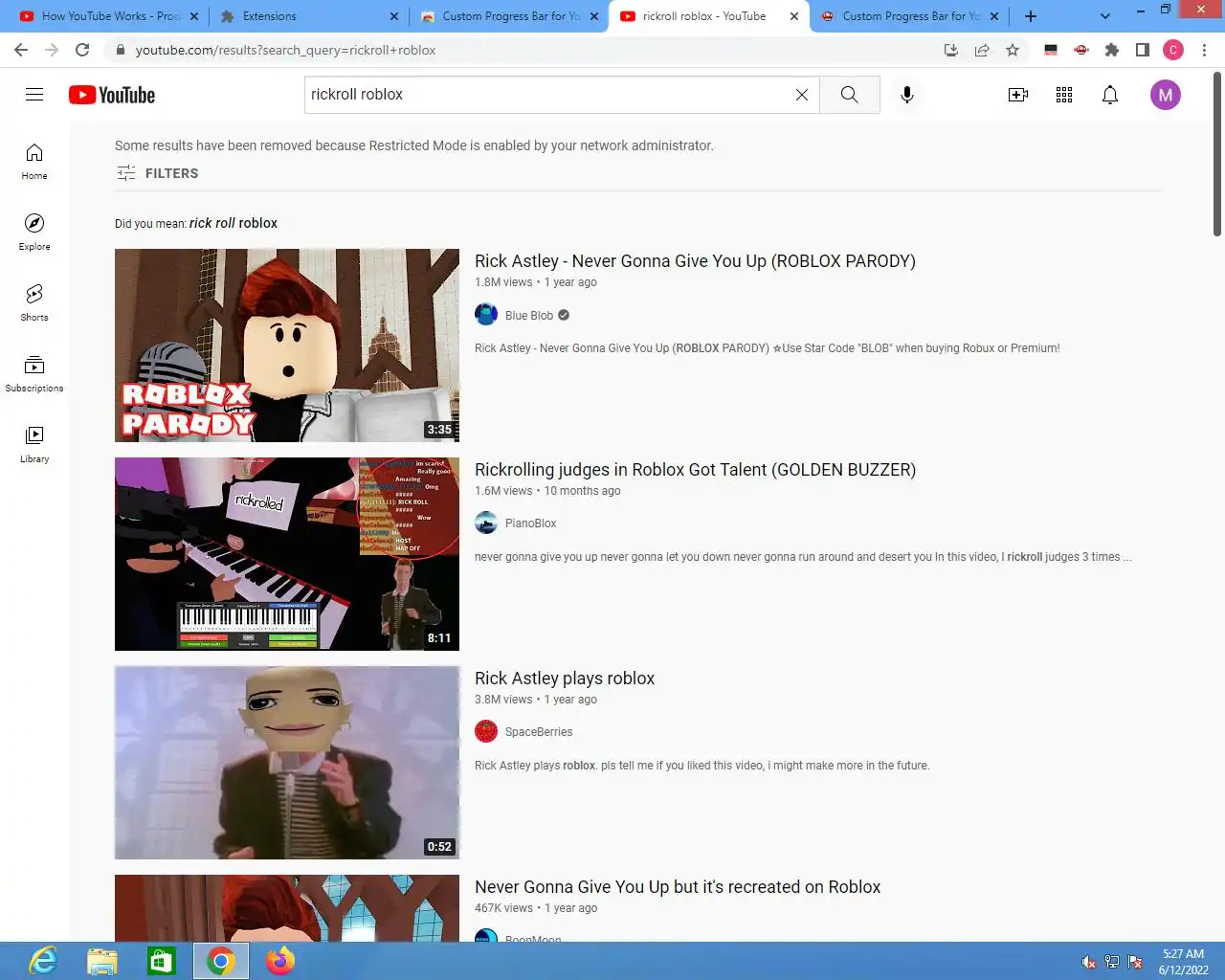The width and height of the screenshot is (1225, 980).
Task: Clear the search box with the X
Action: point(802,95)
